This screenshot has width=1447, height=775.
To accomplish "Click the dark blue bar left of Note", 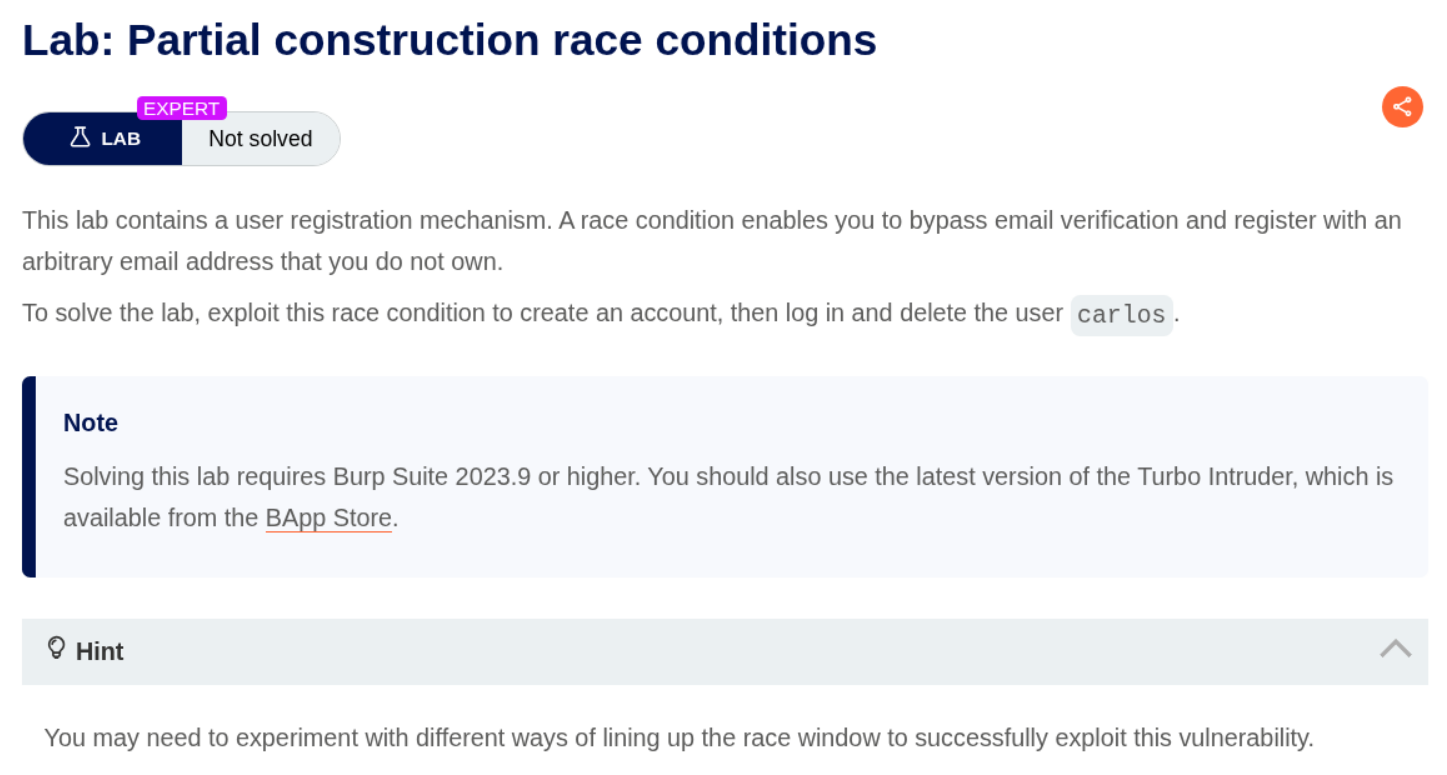I will point(29,476).
